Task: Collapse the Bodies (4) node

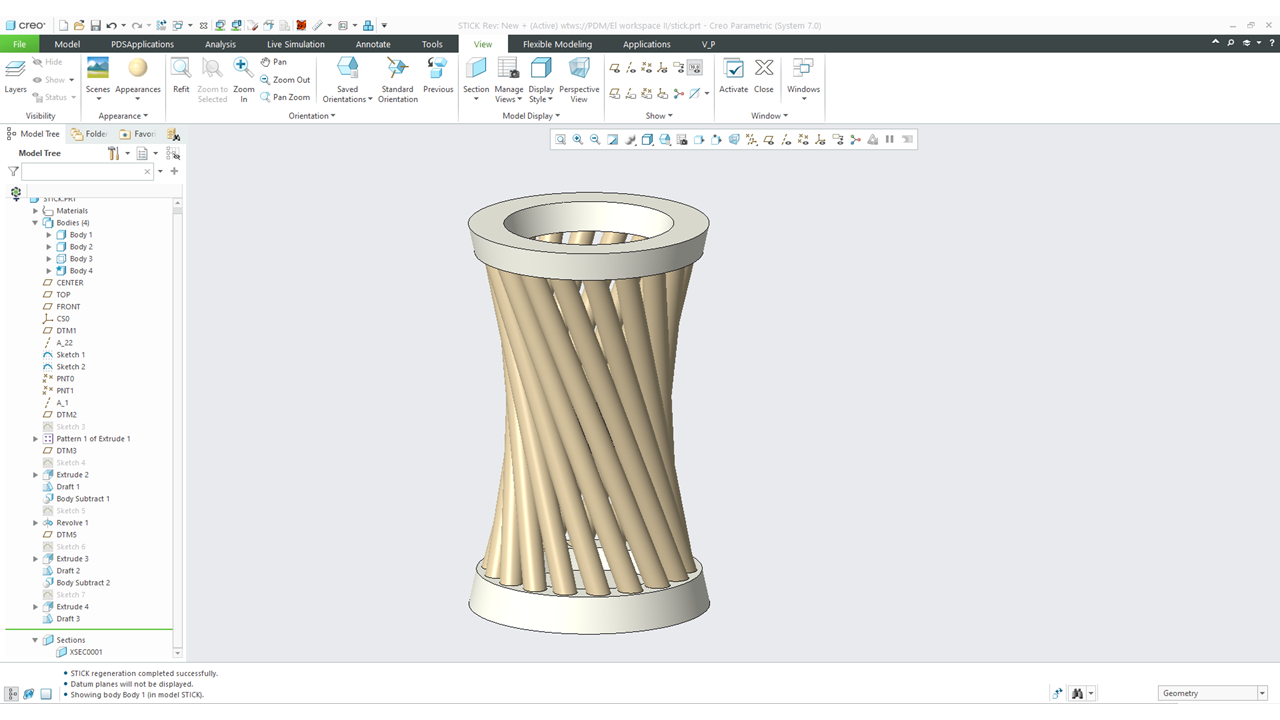Action: pos(36,223)
